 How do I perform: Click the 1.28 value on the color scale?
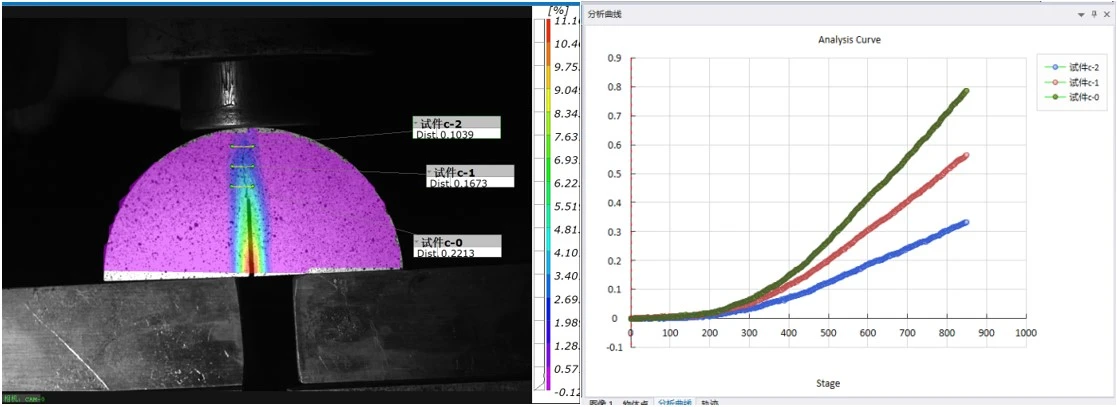566,345
